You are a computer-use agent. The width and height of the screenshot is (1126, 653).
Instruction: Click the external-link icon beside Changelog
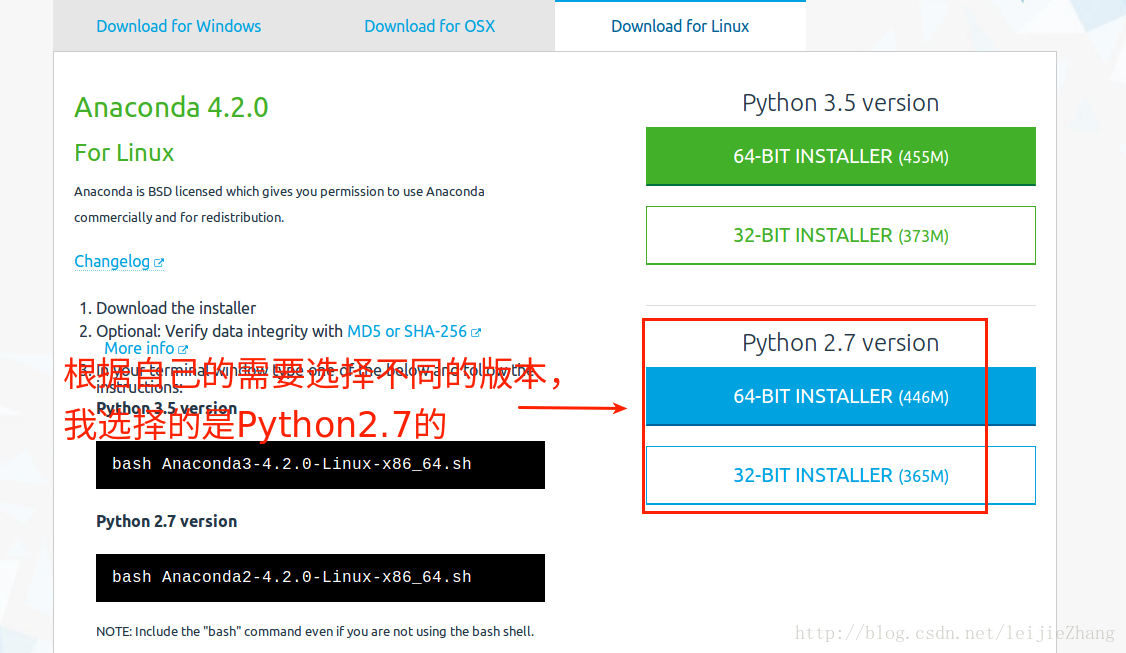[159, 263]
